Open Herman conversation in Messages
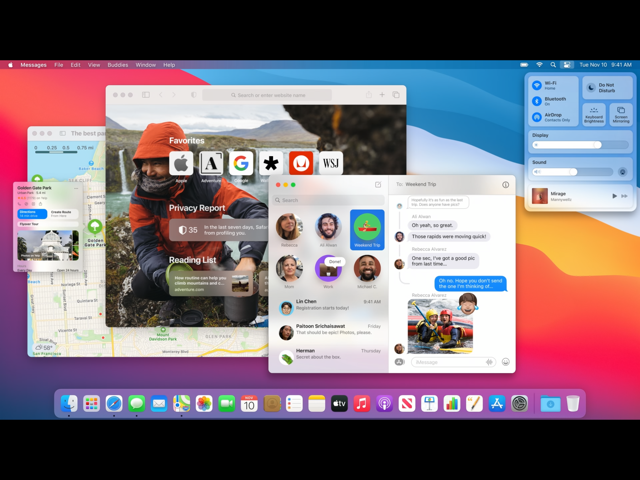This screenshot has width=640, height=480. tap(329, 355)
